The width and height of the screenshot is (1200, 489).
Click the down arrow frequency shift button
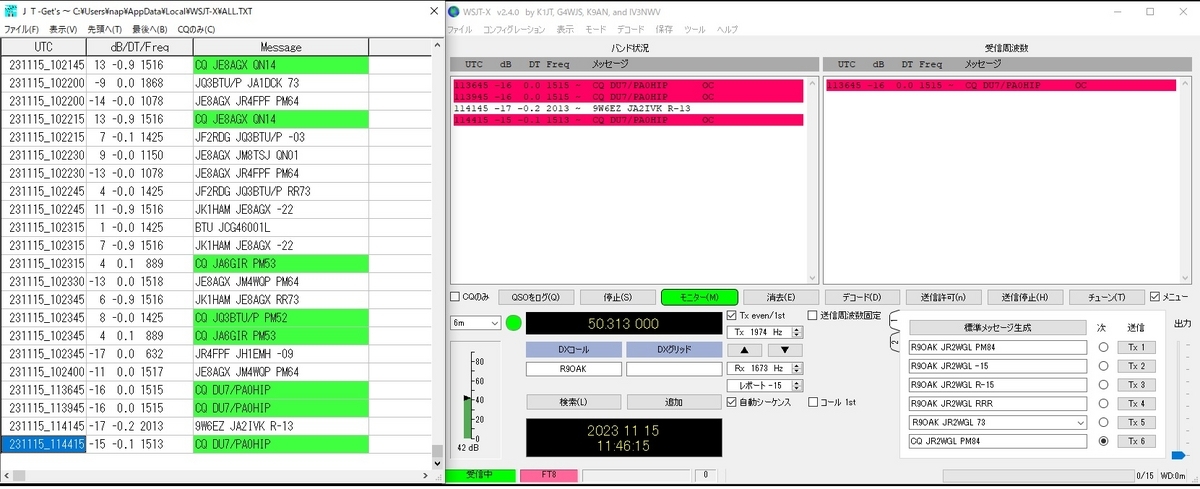[785, 350]
